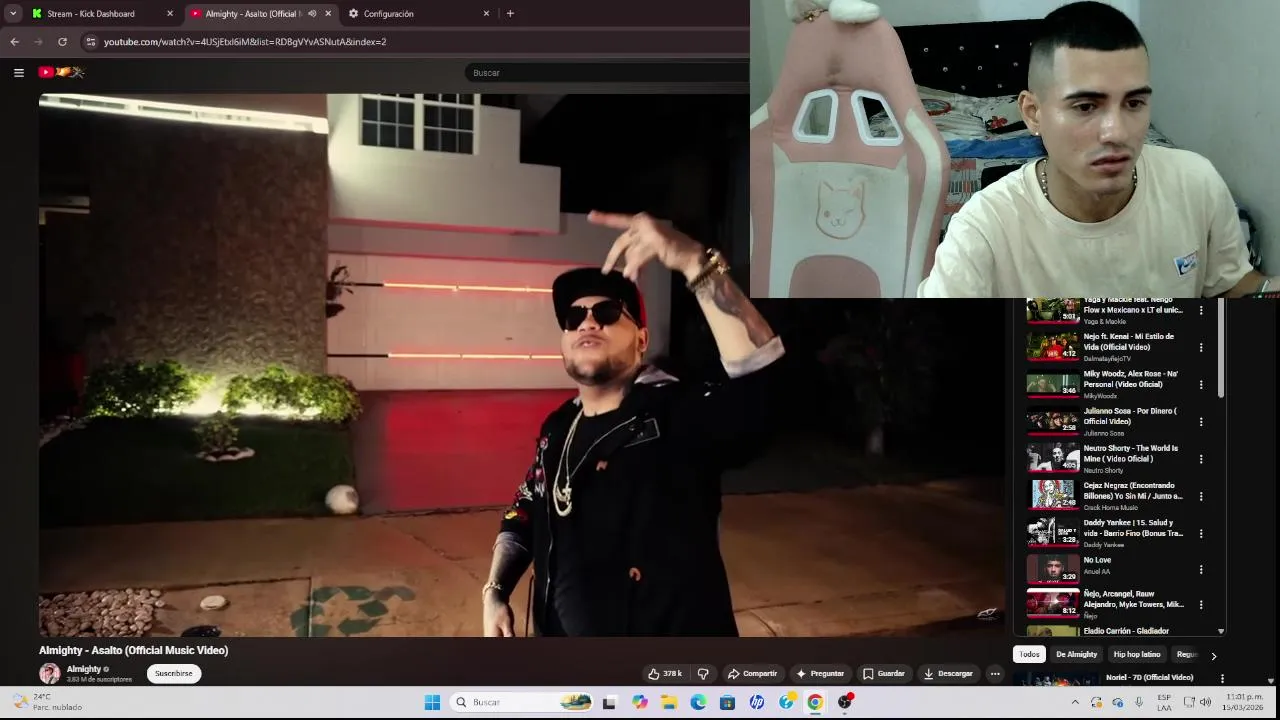Image resolution: width=1280 pixels, height=720 pixels.
Task: Focus the Windows taskbar Buscar search box
Action: [x=522, y=702]
